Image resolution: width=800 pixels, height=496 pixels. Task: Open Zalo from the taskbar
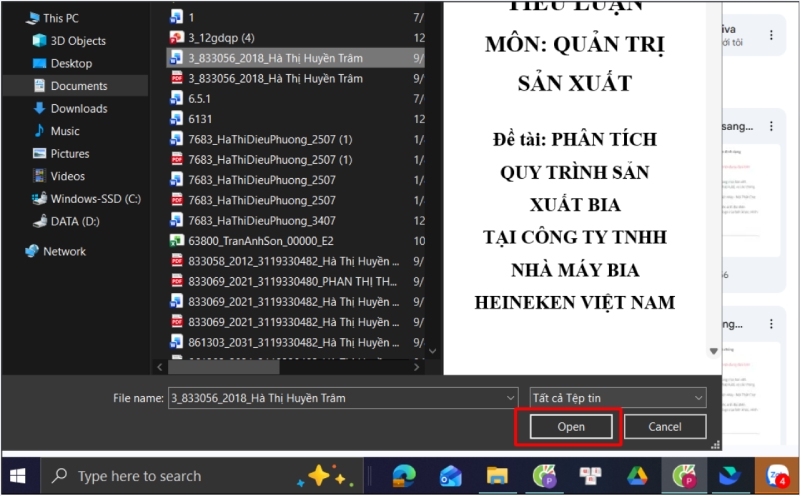pyautogui.click(x=777, y=476)
